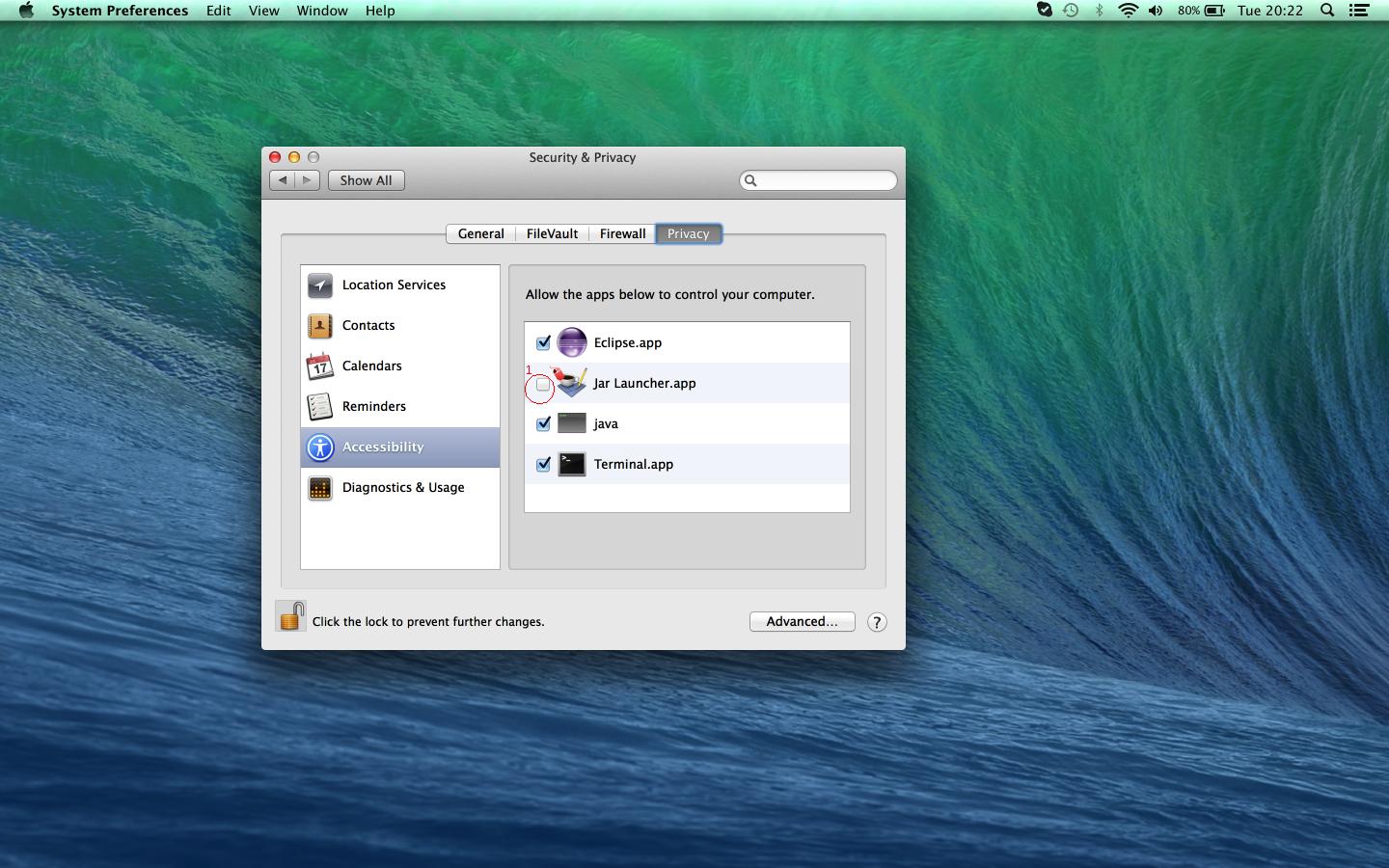
Task: Select Contacts in the privacy list
Action: (400, 326)
